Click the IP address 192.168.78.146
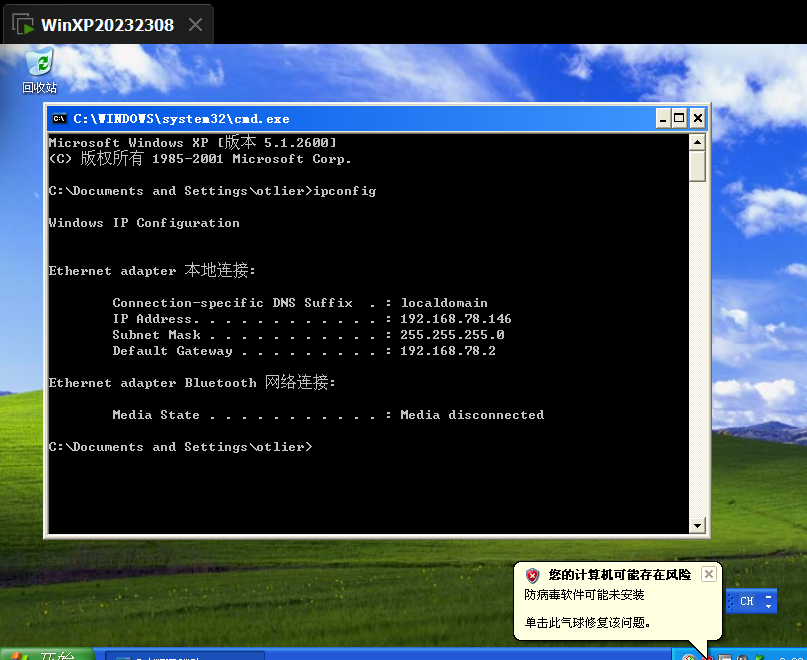This screenshot has width=807, height=660. click(456, 319)
